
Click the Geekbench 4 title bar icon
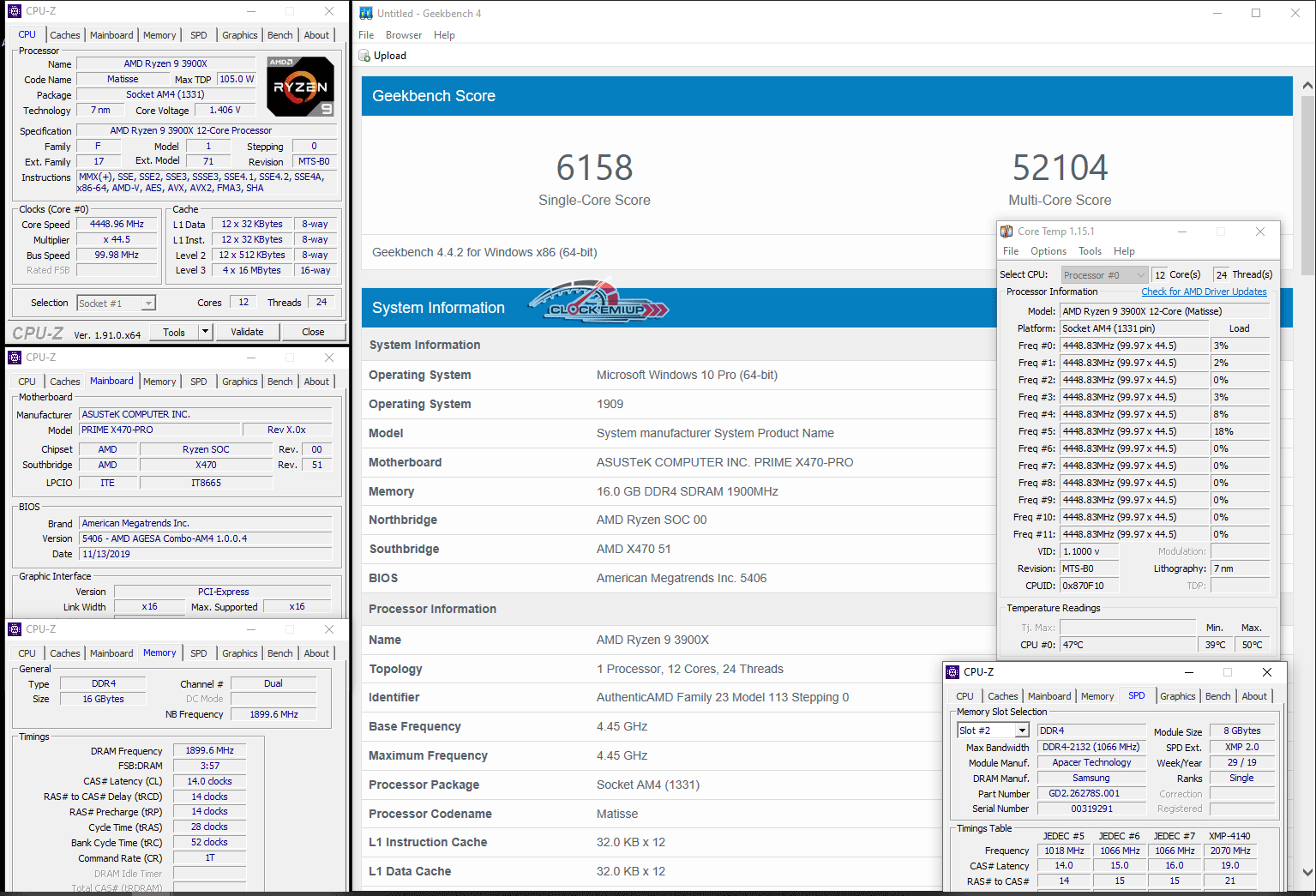(366, 13)
